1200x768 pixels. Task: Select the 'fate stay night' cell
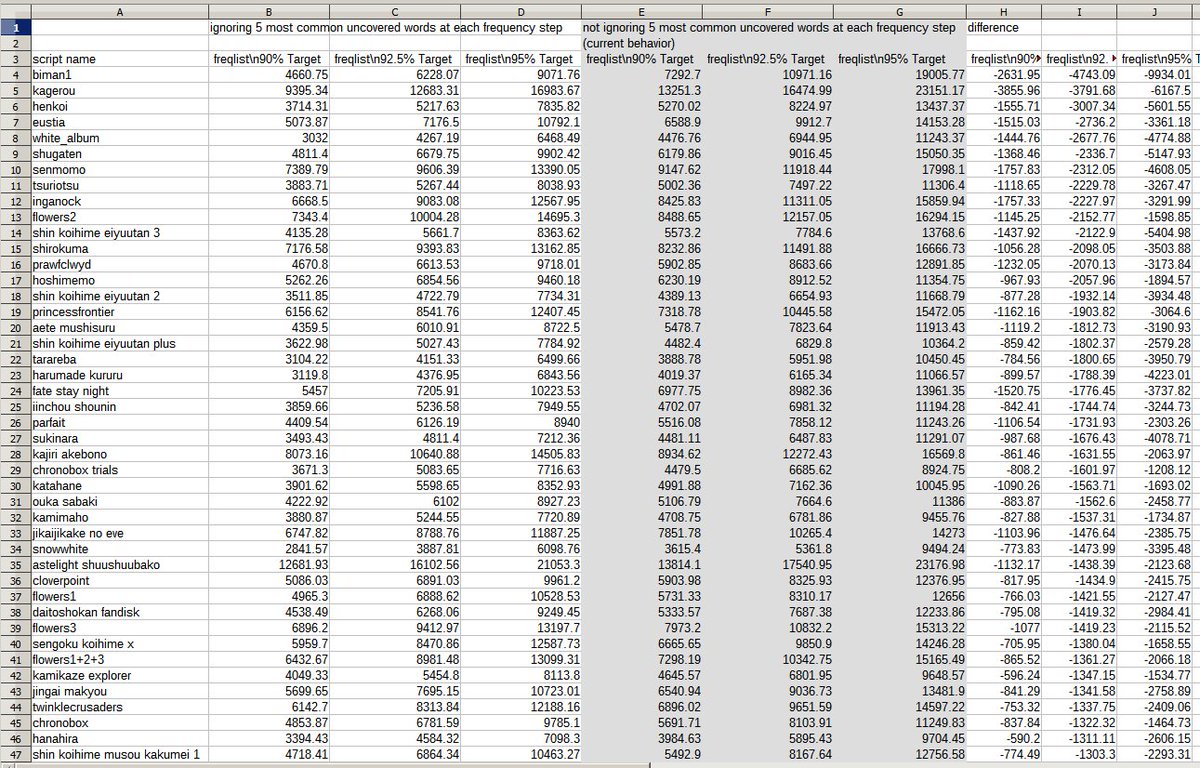[x=119, y=391]
